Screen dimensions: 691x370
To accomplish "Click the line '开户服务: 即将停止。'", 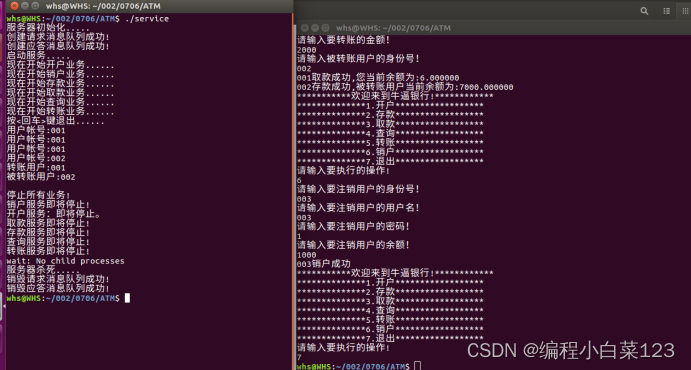I will (x=54, y=215).
